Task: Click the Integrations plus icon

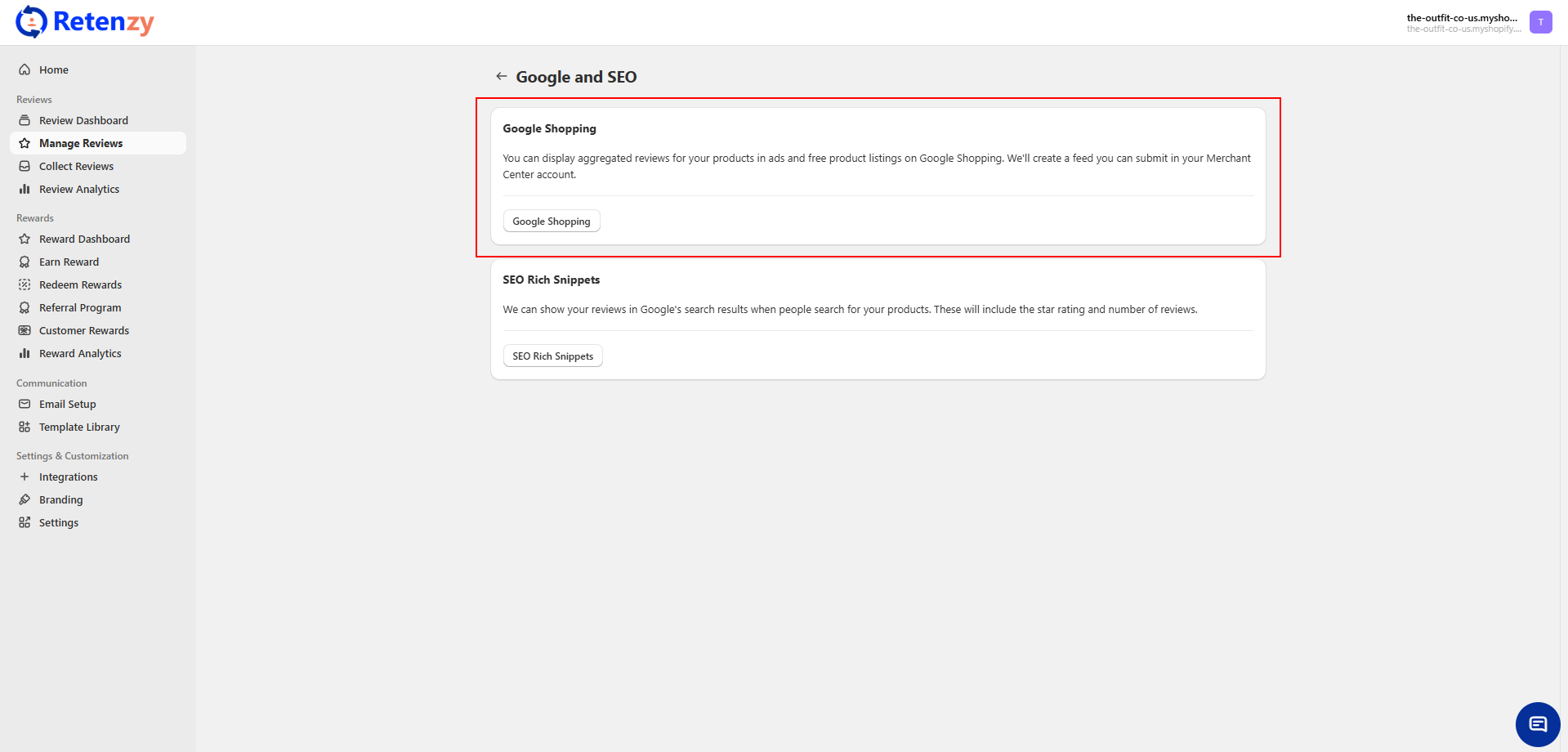Action: (25, 477)
